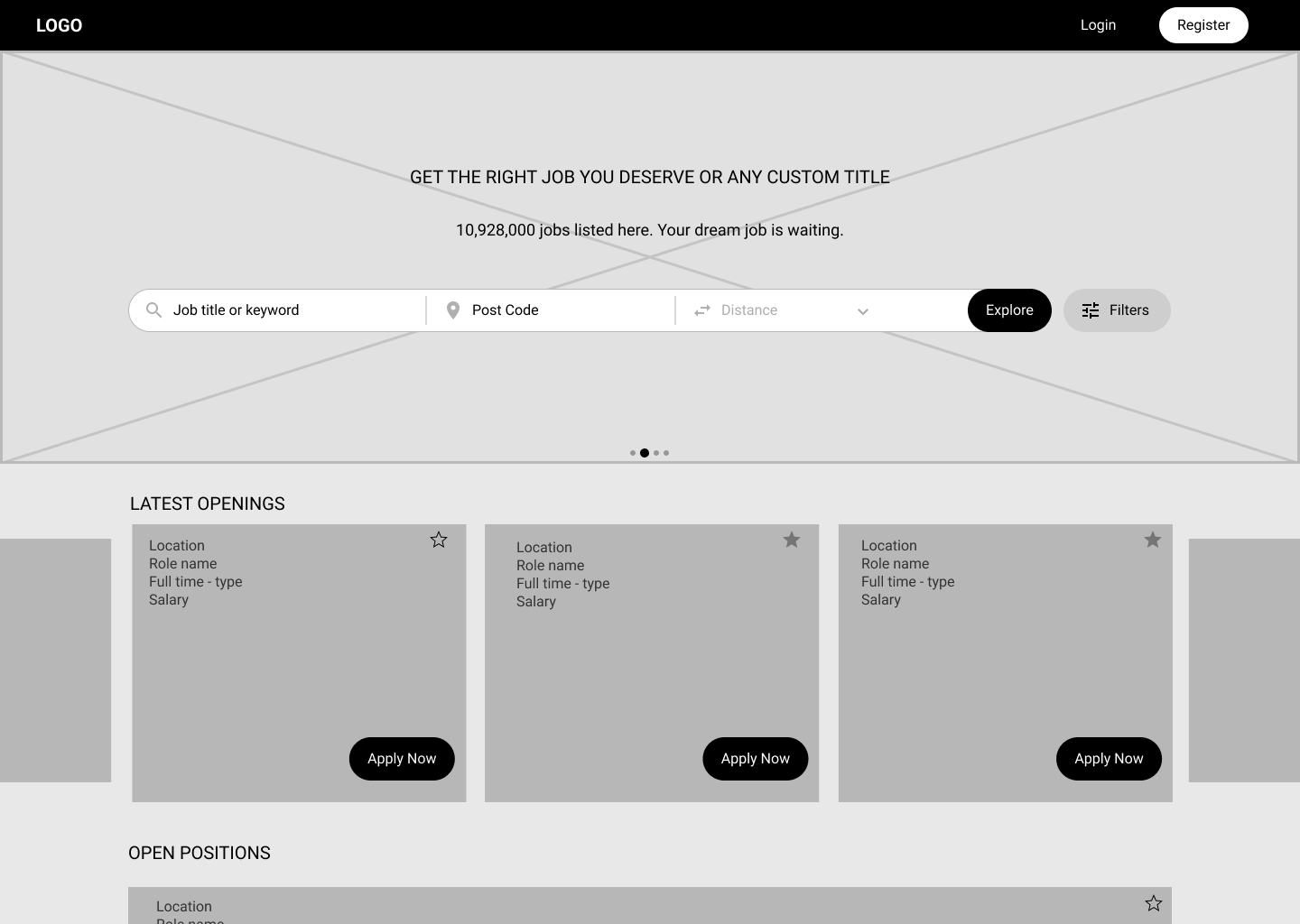Select the first carousel dot indicator

(x=633, y=453)
